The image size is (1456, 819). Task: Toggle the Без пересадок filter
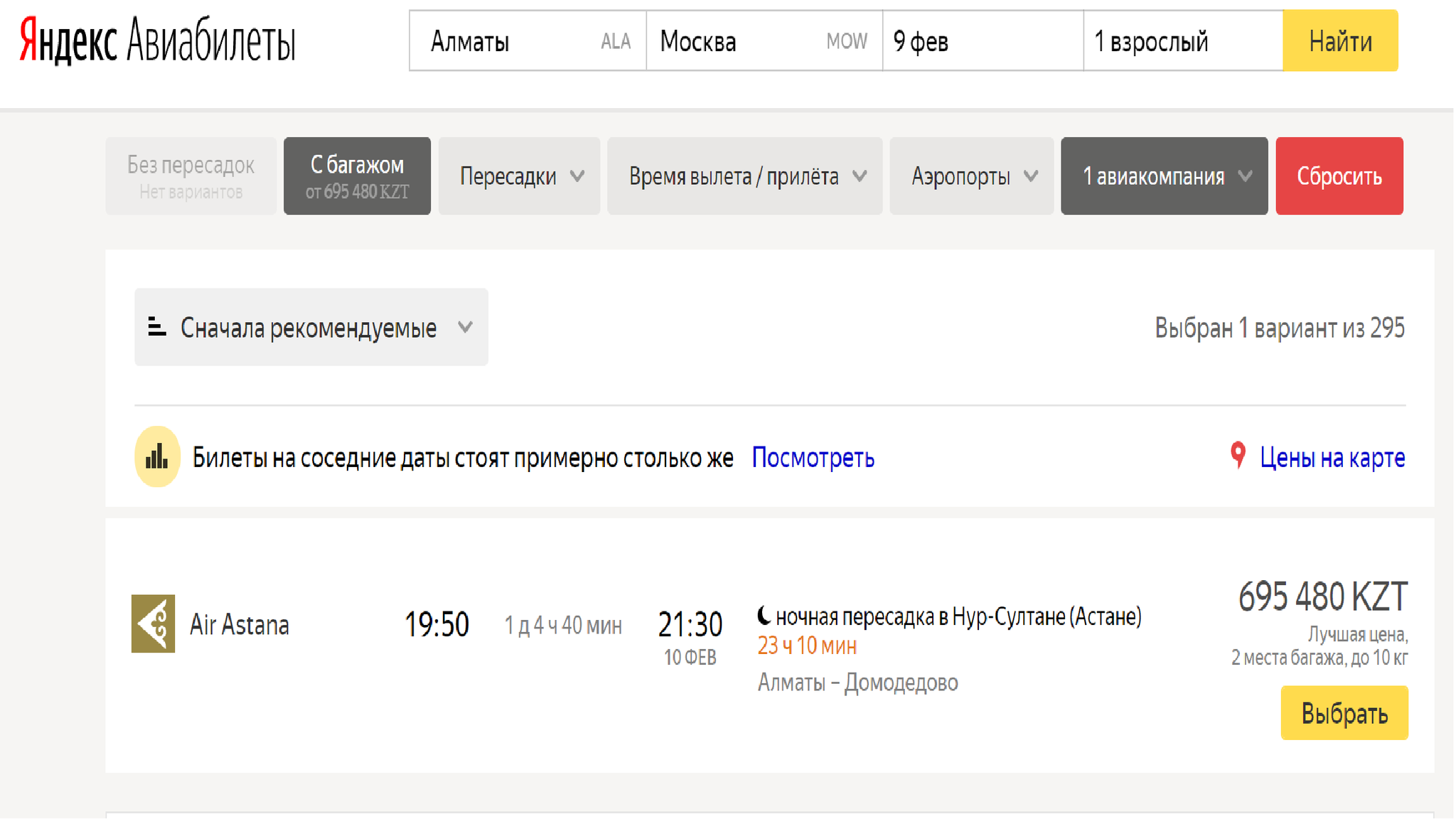(x=191, y=176)
